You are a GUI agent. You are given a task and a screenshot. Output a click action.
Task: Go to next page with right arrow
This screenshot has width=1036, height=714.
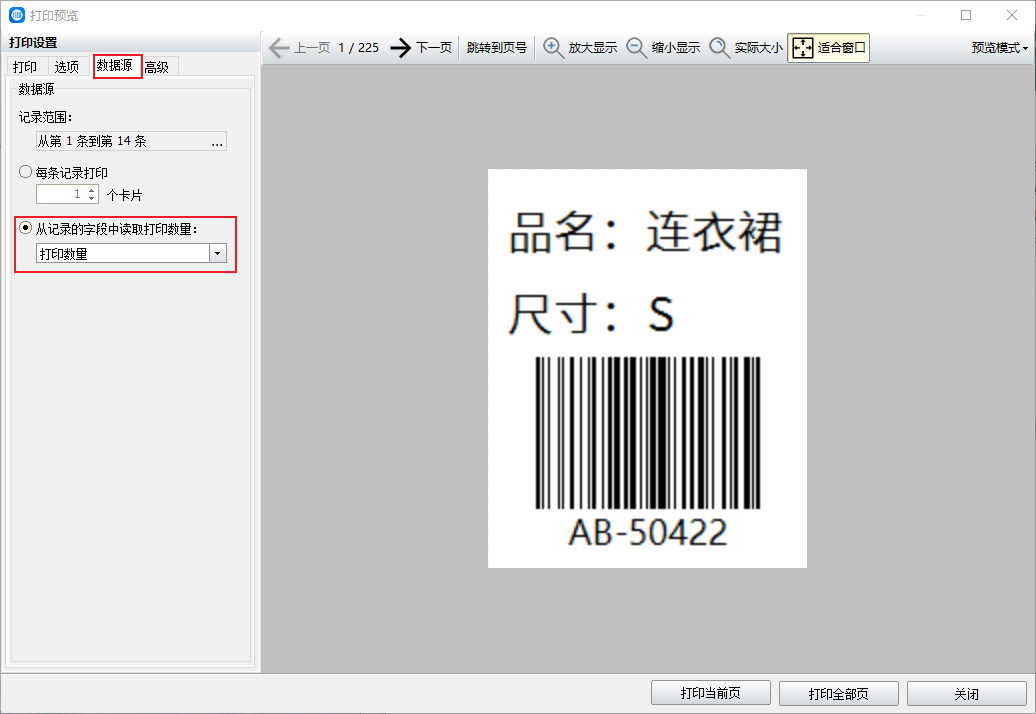[x=400, y=48]
